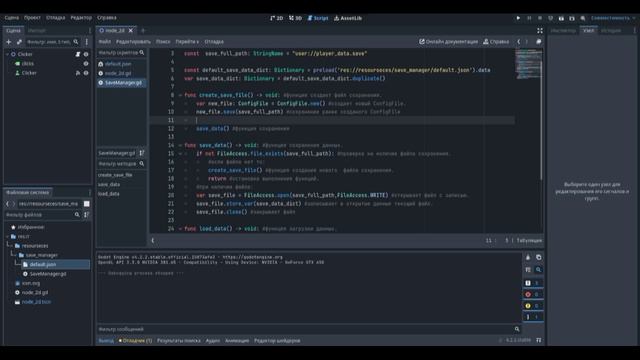The height and width of the screenshot is (360, 640).
Task: Toggle alphabetical sorting of methods list
Action: pos(142,153)
